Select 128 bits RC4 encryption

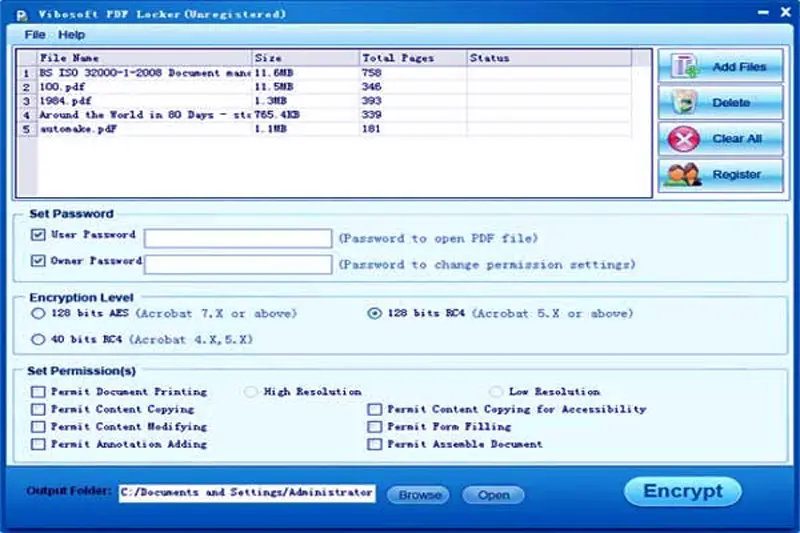[374, 313]
